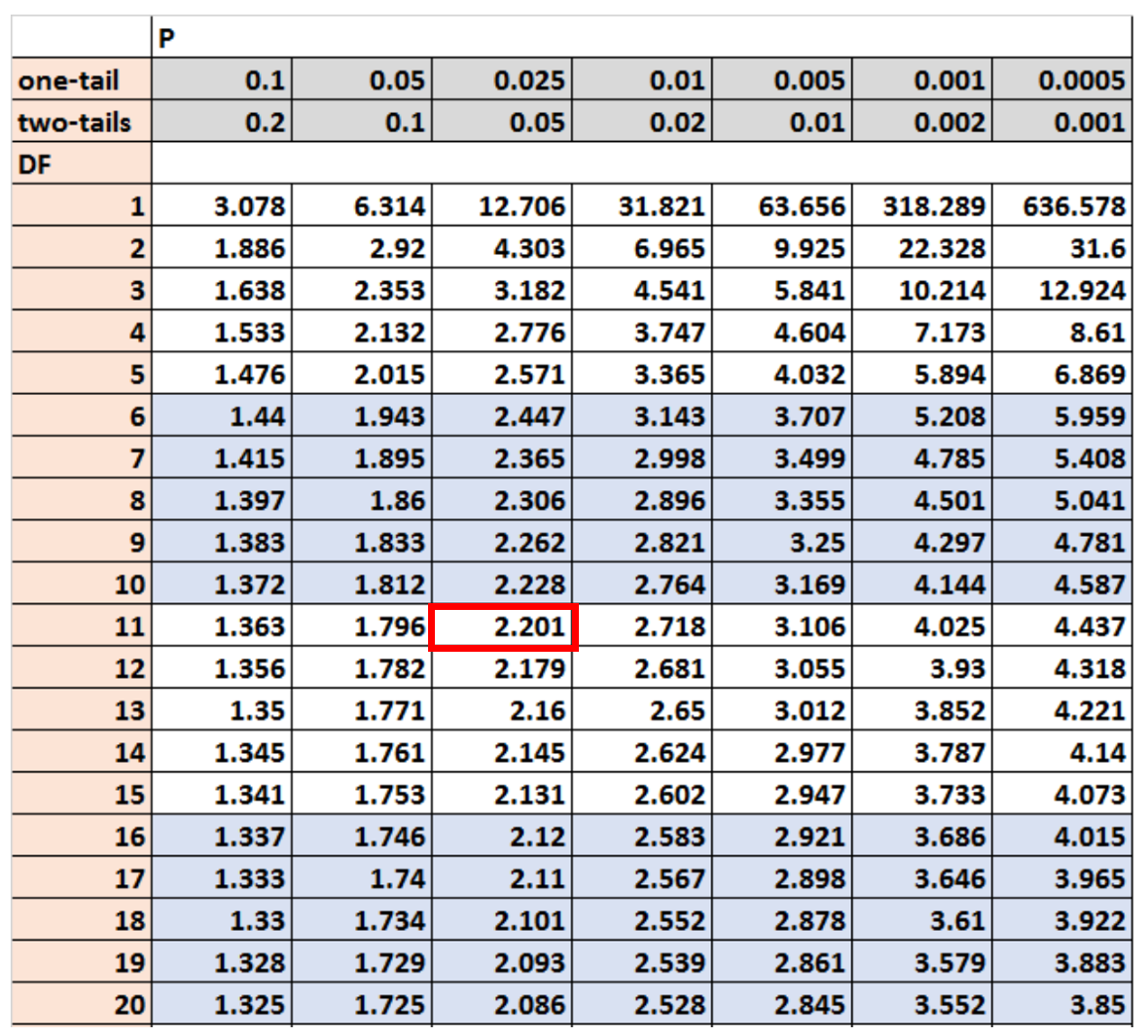Select the cell containing 12.706
This screenshot has height=1036, width=1148.
point(503,206)
